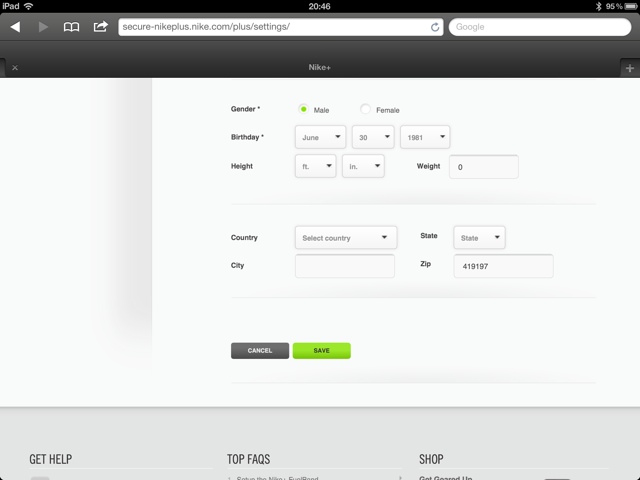
Task: Click the SHOP footer heading
Action: (431, 459)
